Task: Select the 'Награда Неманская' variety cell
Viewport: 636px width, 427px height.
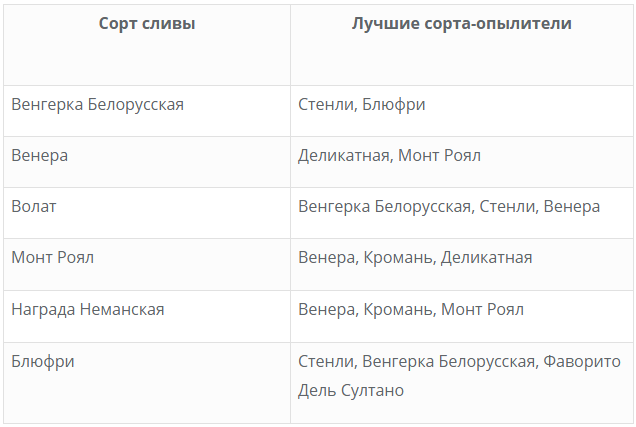Action: (x=88, y=309)
